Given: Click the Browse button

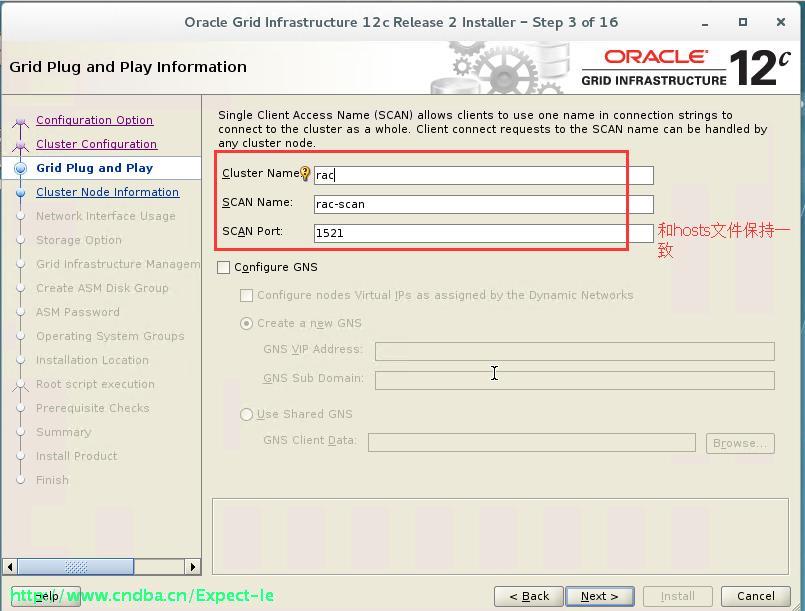Looking at the screenshot, I should [740, 443].
